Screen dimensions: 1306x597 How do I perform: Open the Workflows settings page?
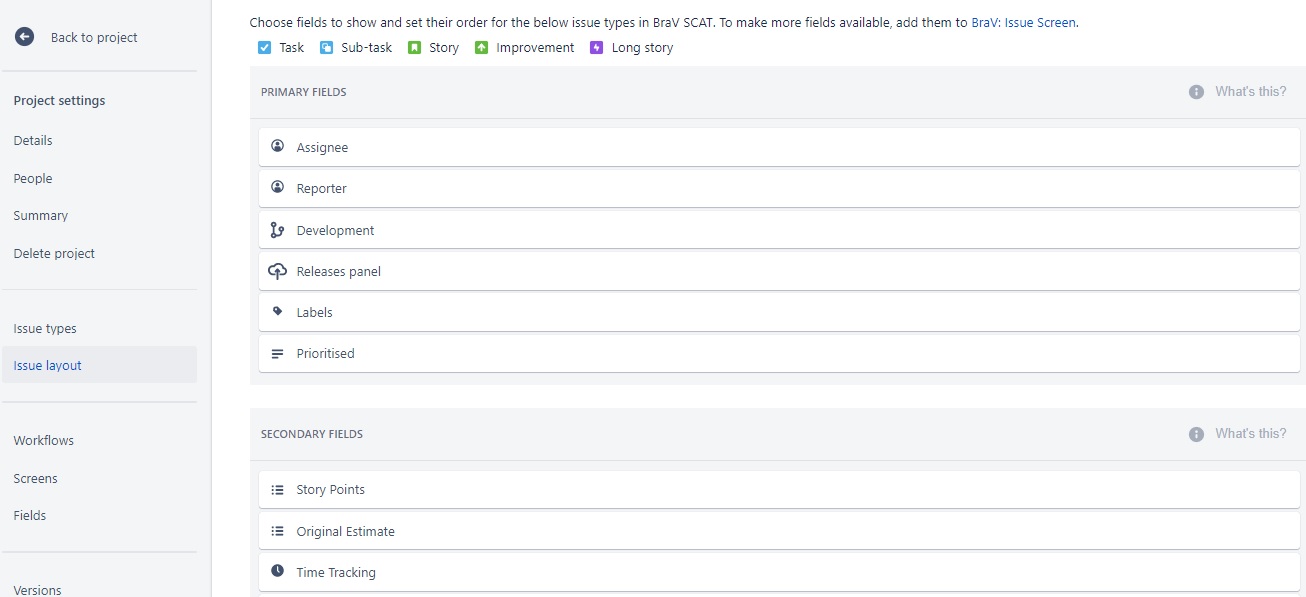point(44,440)
